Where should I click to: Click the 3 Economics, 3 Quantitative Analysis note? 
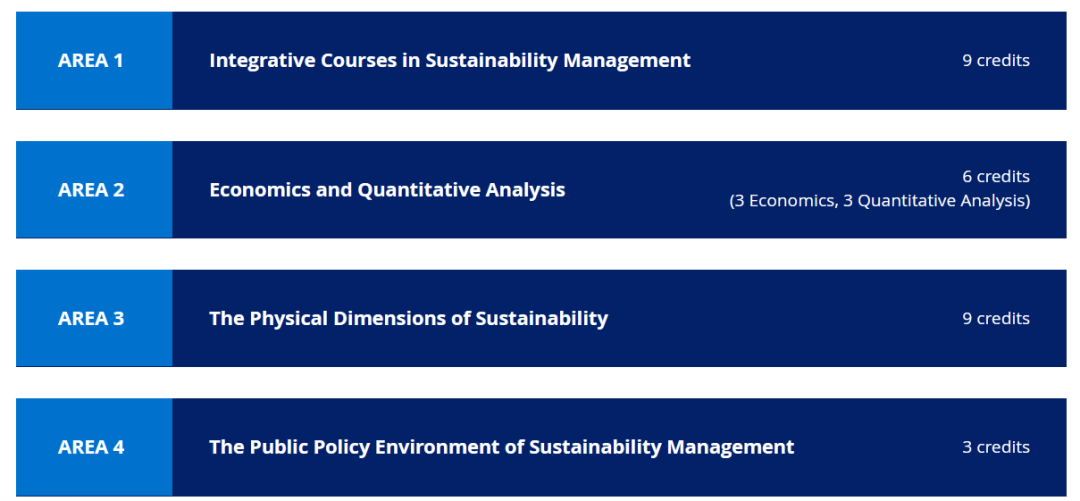tap(880, 201)
